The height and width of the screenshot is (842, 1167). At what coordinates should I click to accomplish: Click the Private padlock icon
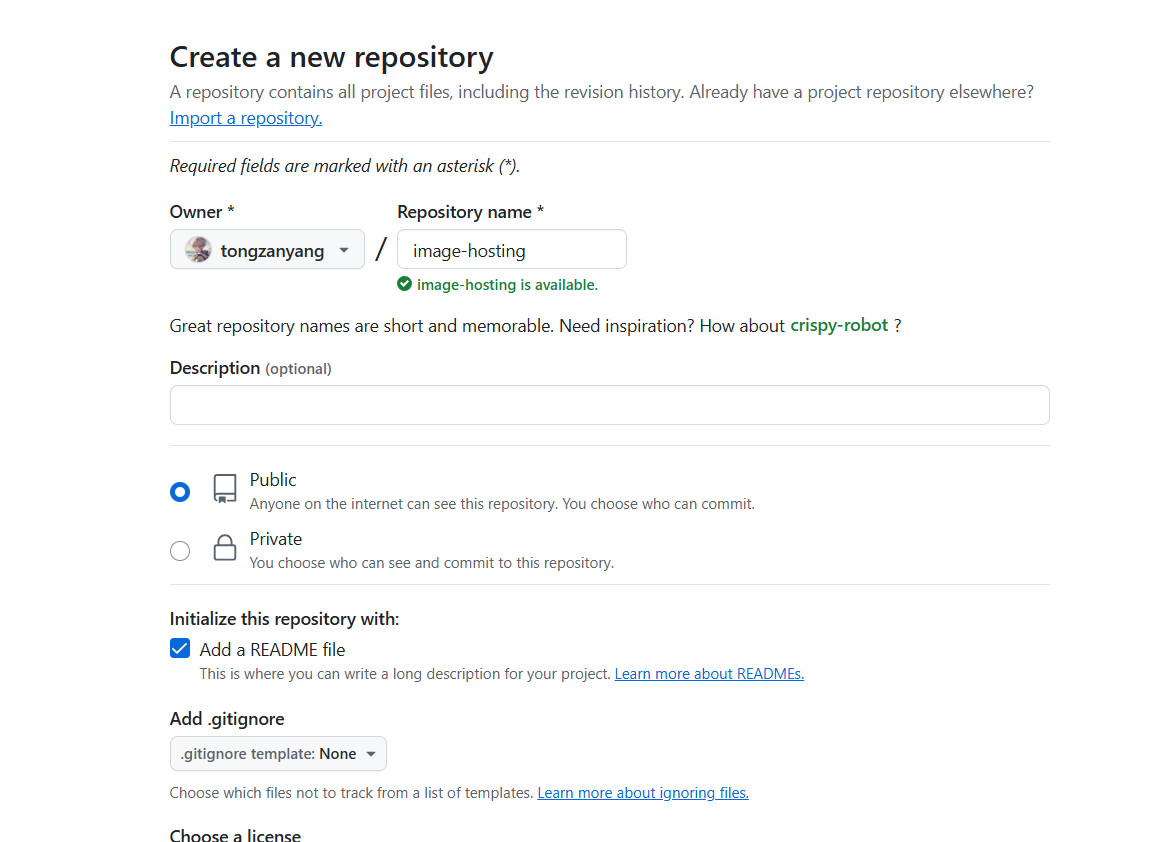click(225, 548)
